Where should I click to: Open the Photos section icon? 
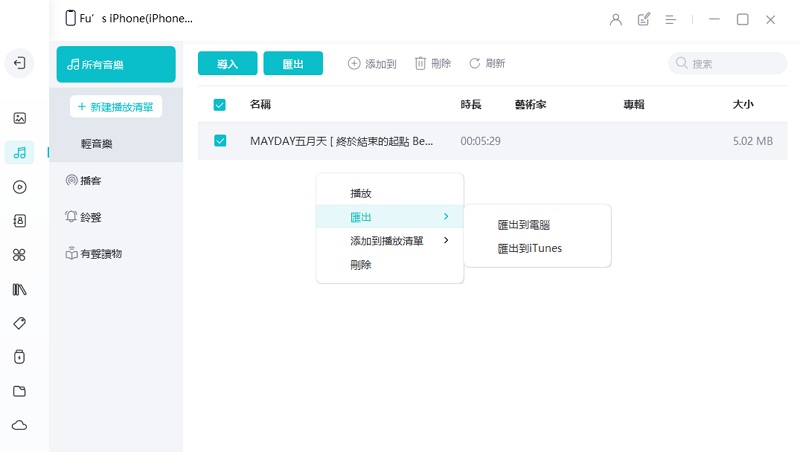(x=19, y=118)
